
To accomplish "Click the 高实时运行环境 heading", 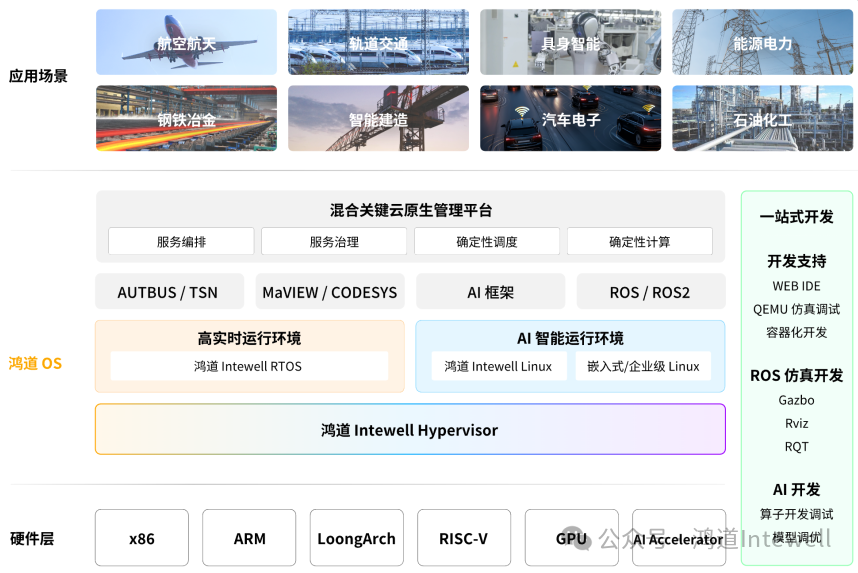I will click(250, 338).
